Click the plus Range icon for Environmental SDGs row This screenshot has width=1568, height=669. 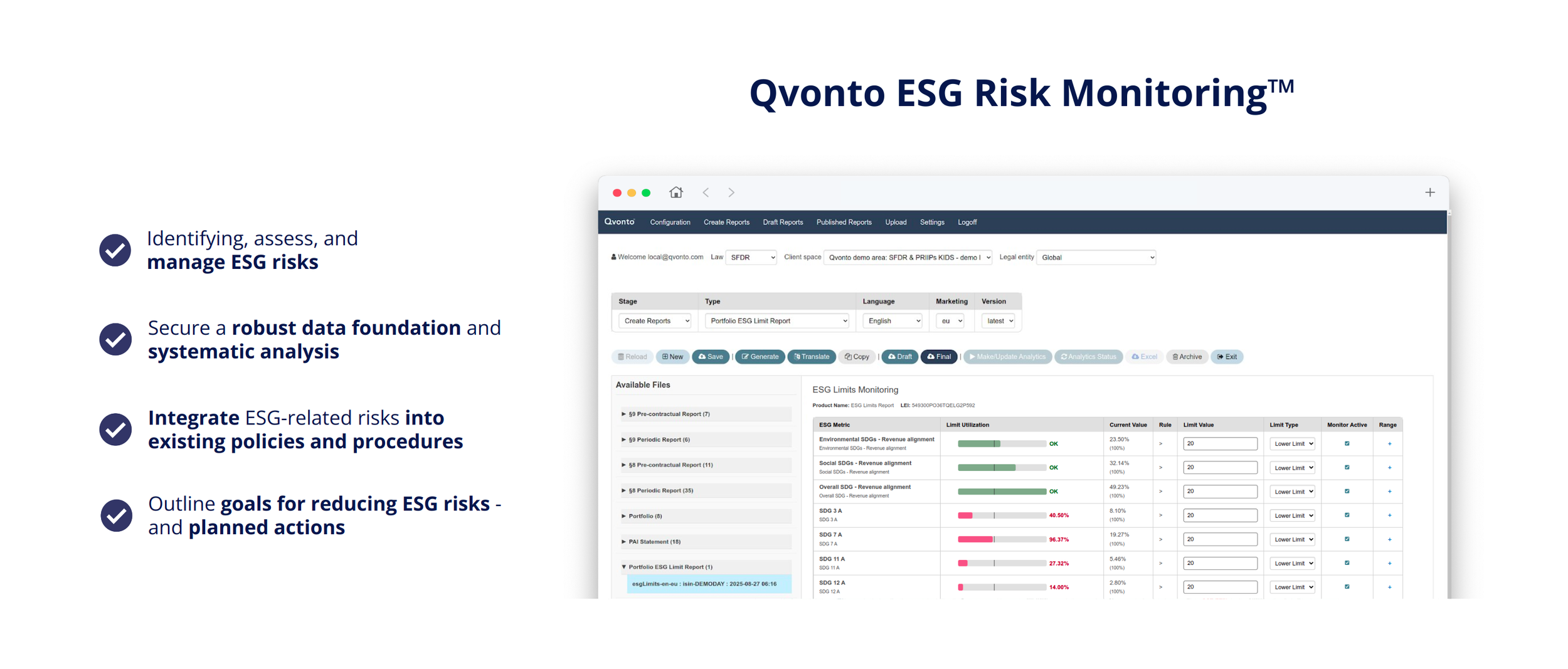click(x=1390, y=444)
